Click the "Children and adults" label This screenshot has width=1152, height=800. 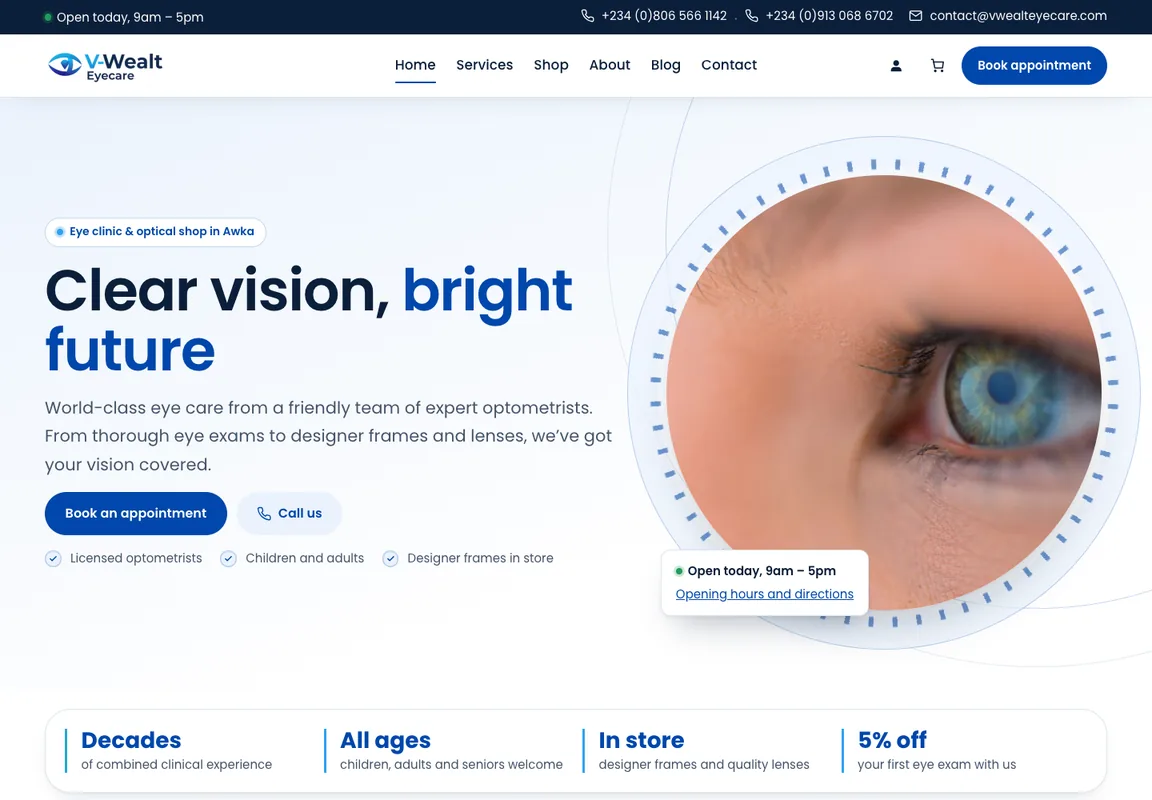tap(305, 558)
